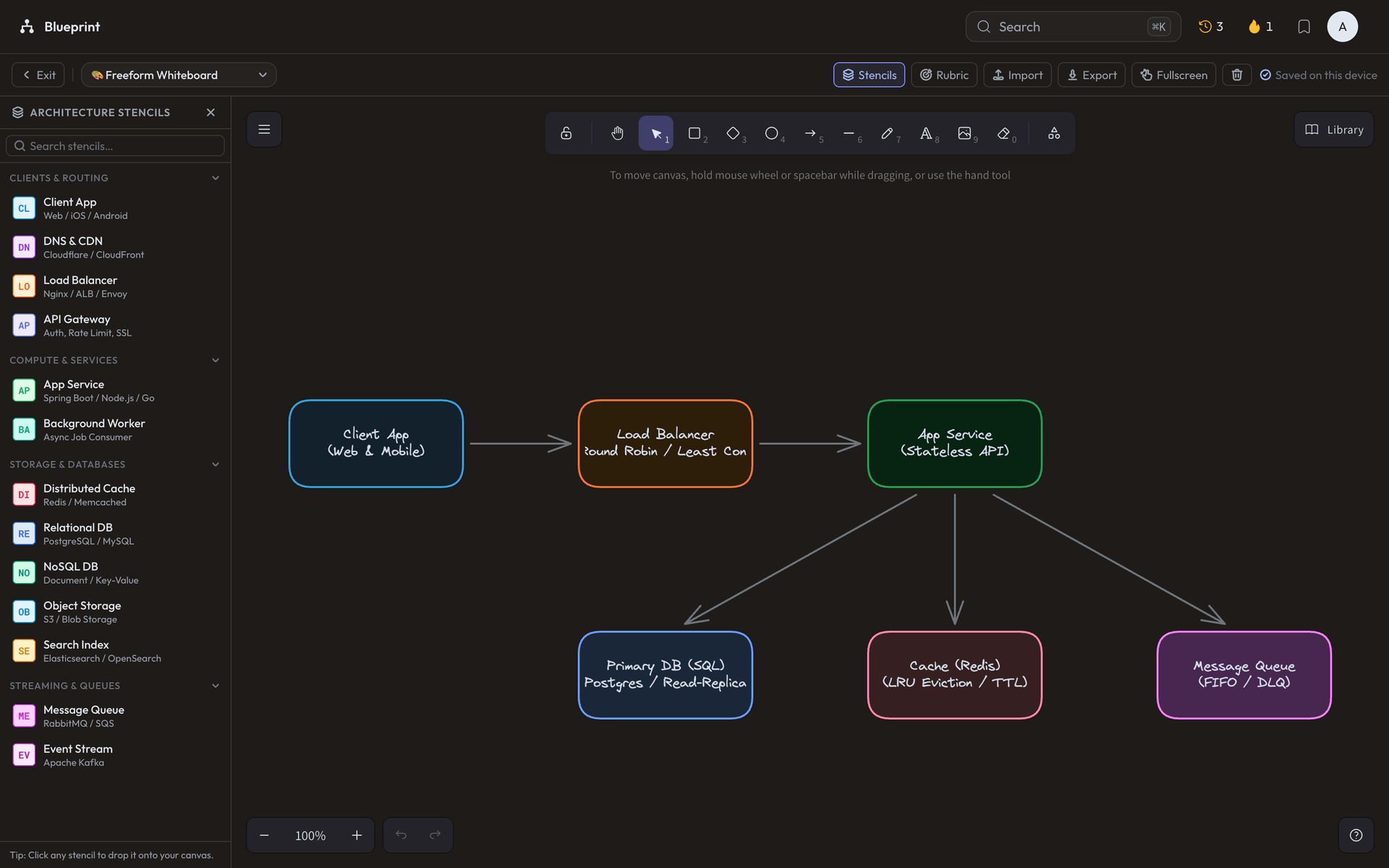Open the canvas hamburger menu

pyautogui.click(x=264, y=129)
